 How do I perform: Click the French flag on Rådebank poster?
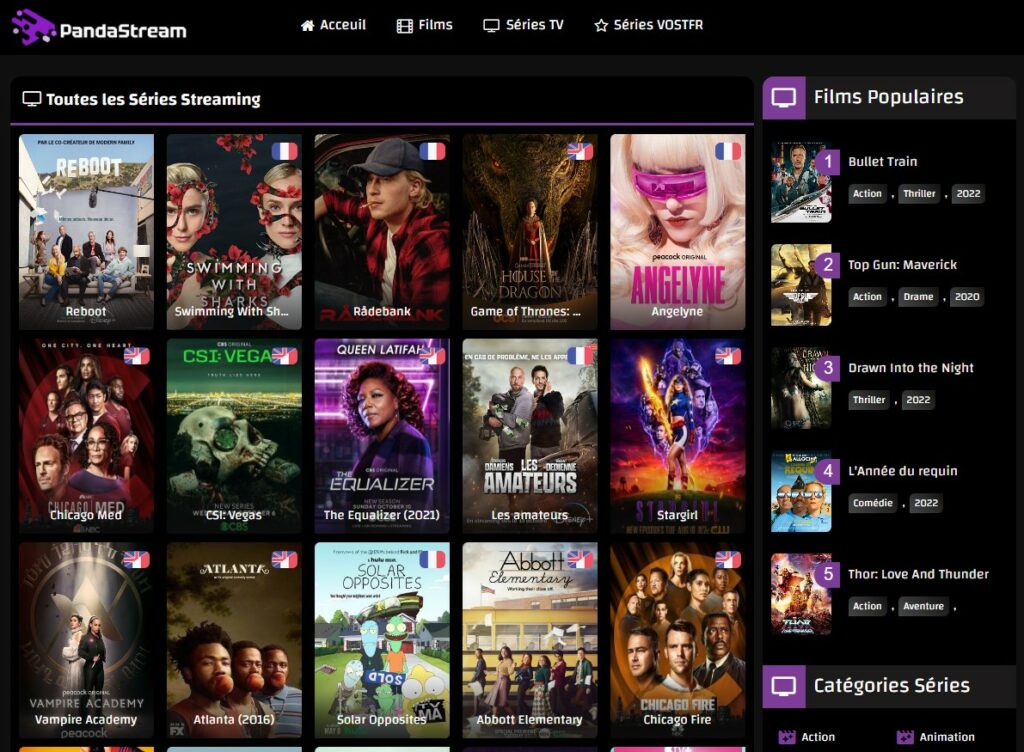coord(432,151)
